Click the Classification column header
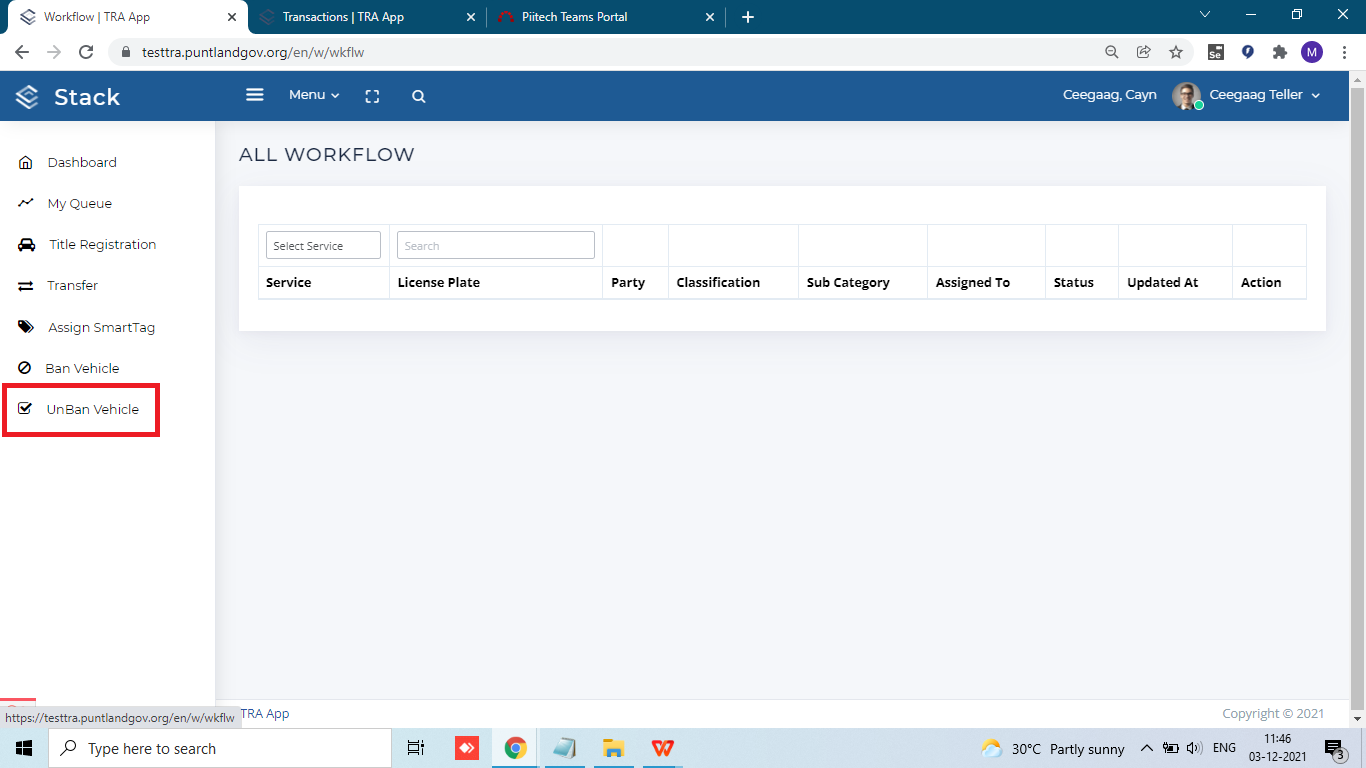1366x768 pixels. [x=718, y=282]
